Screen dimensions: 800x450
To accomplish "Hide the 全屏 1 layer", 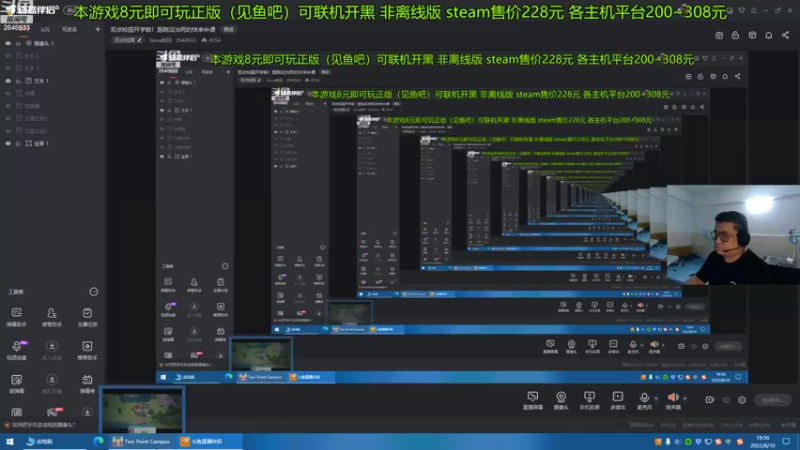I will [x=8, y=143].
